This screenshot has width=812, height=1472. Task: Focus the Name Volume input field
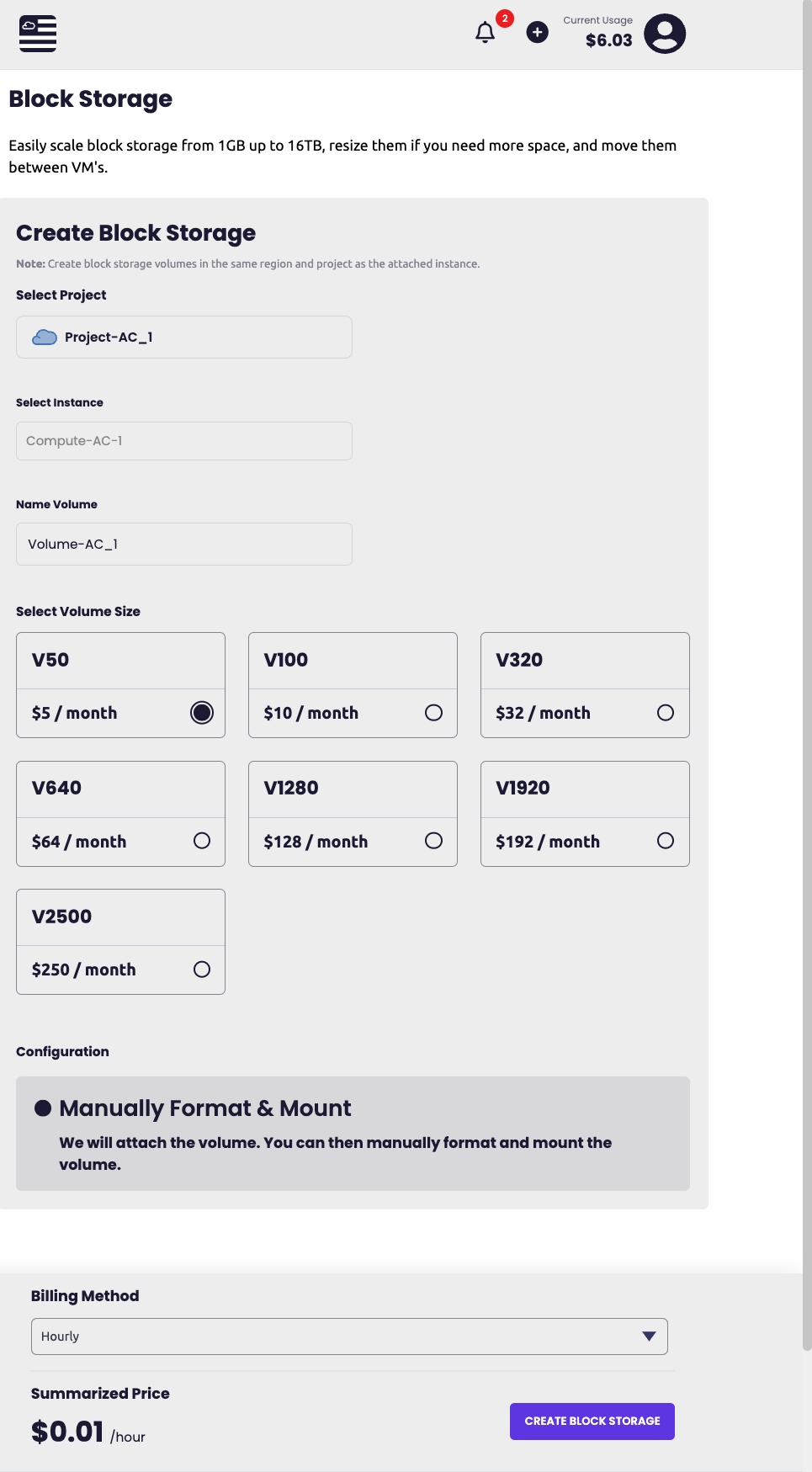183,545
